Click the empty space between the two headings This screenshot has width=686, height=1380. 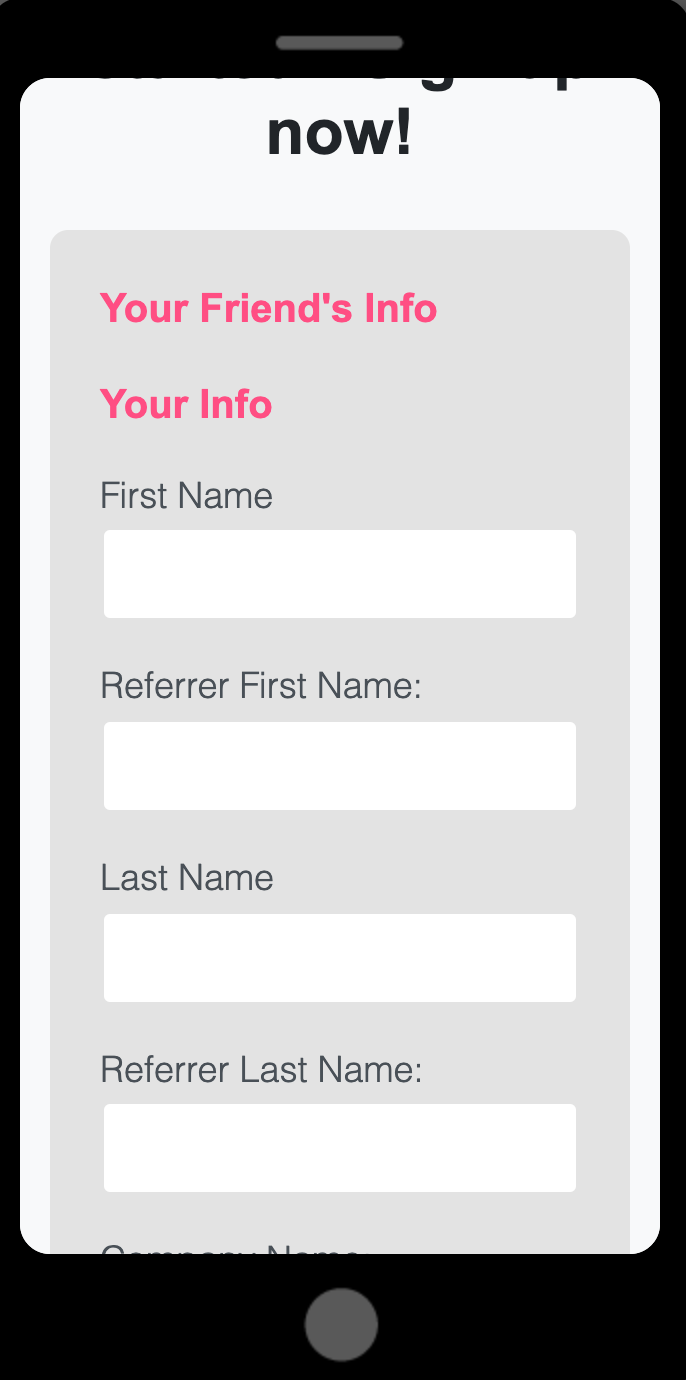click(x=339, y=353)
